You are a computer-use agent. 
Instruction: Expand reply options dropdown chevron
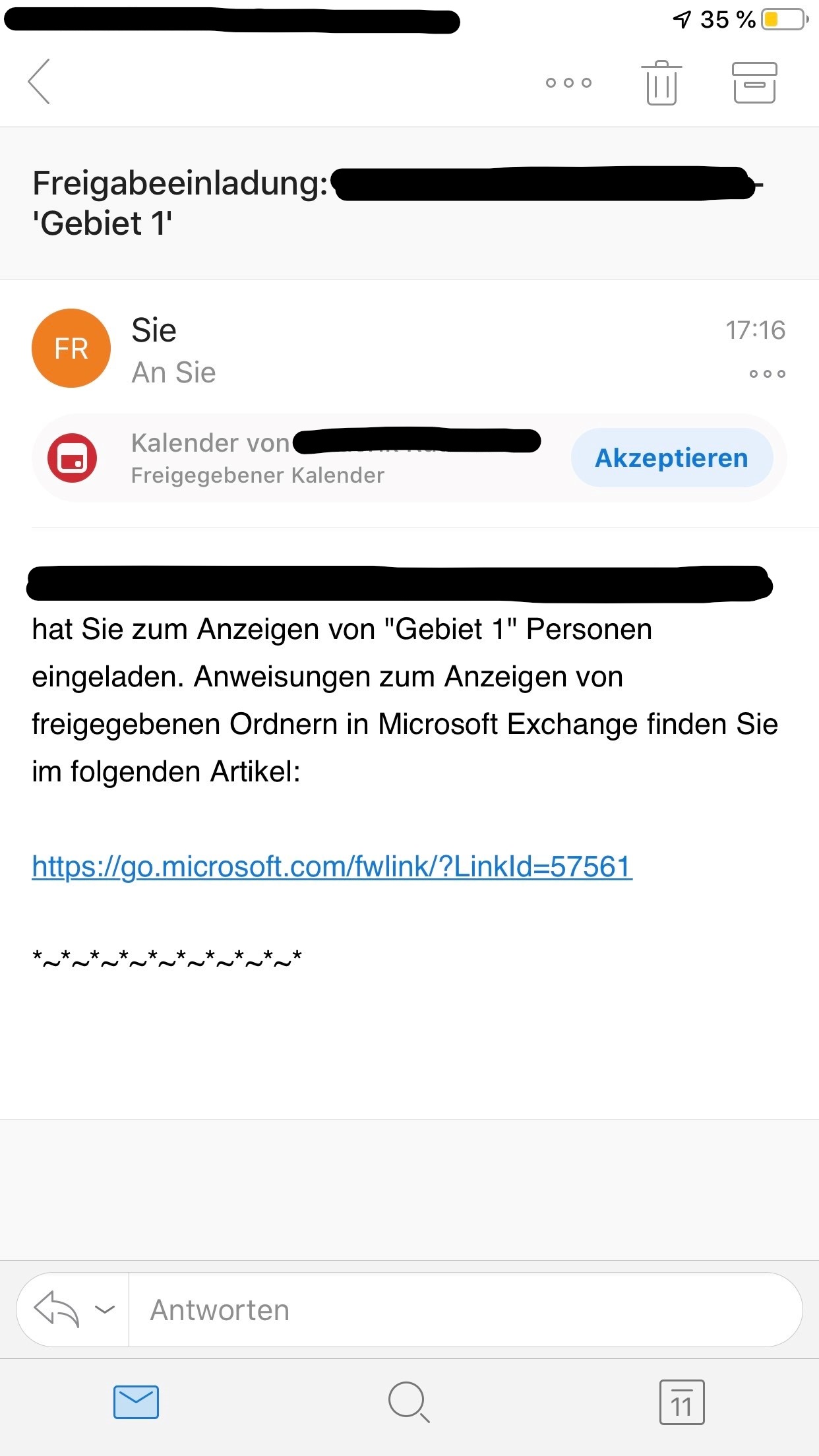[105, 1309]
